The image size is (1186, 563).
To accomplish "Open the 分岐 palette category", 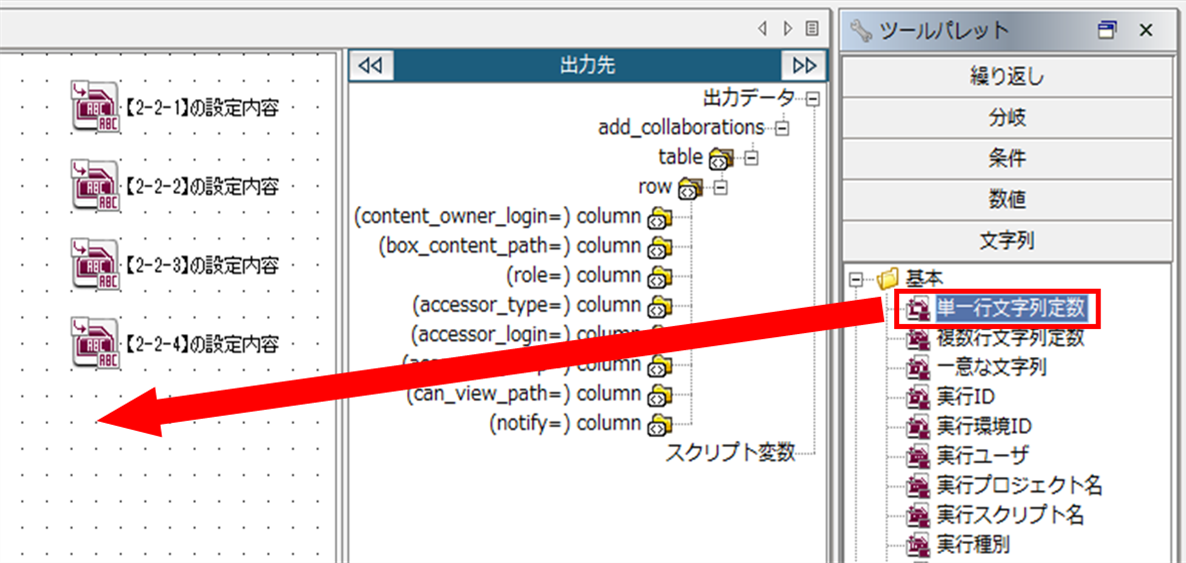I will click(x=1007, y=117).
